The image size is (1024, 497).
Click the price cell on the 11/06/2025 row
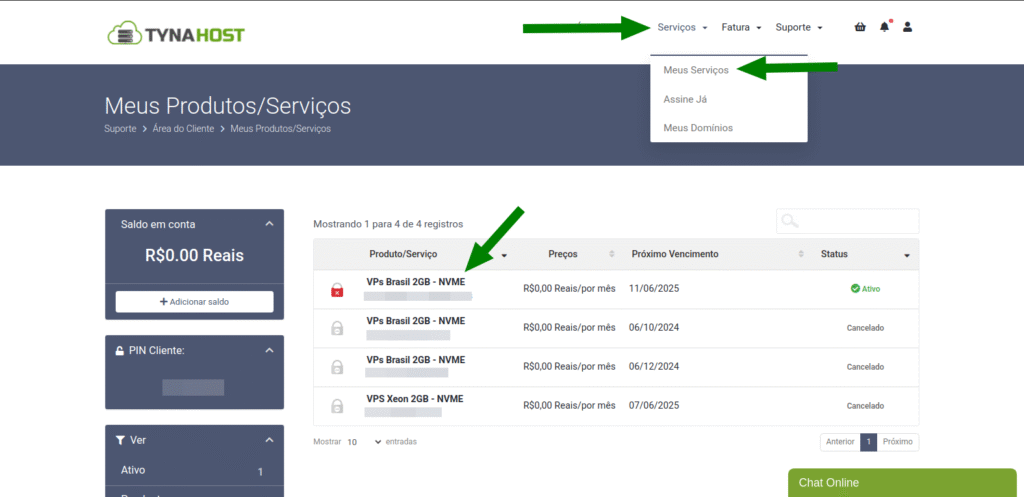click(569, 288)
